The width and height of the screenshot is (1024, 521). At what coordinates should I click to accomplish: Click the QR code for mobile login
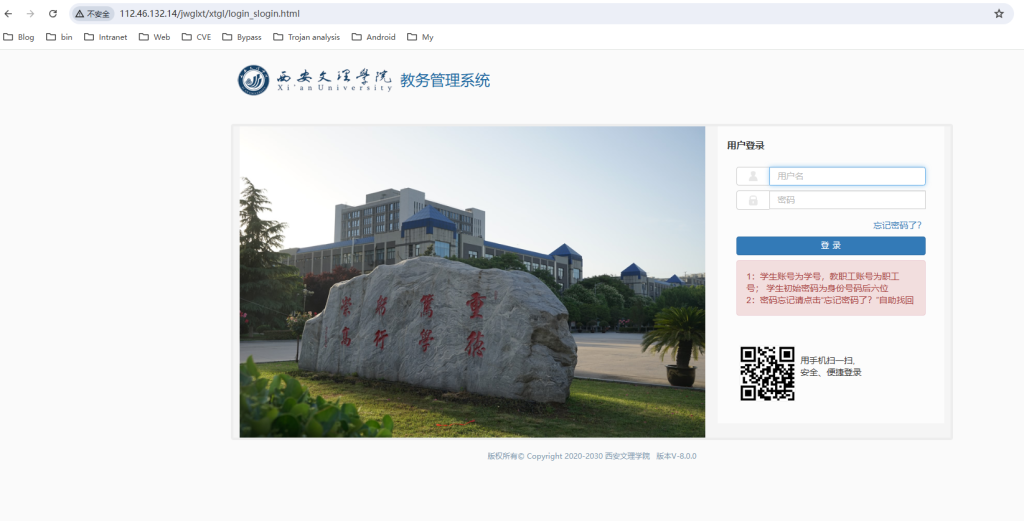pyautogui.click(x=767, y=373)
